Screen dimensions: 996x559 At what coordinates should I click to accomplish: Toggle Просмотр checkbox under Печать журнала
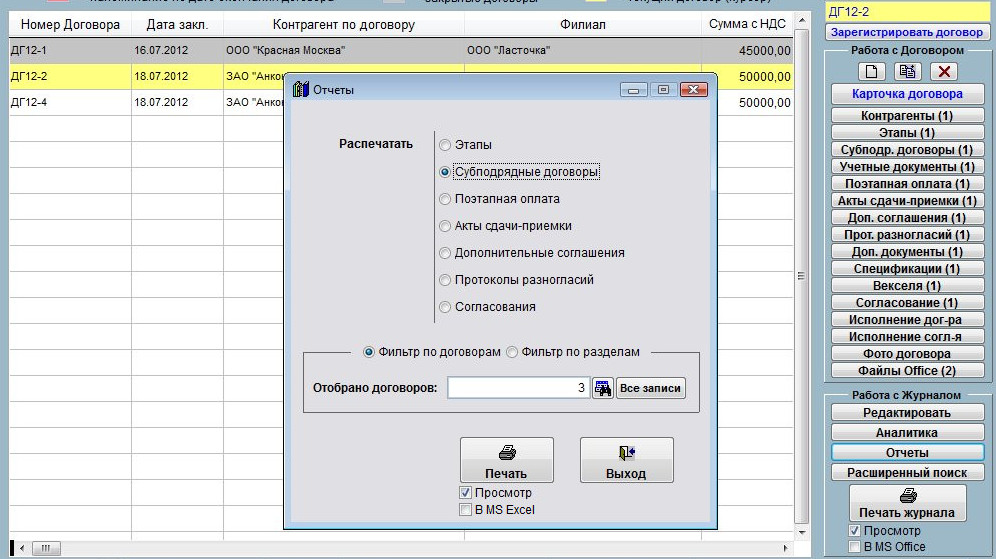click(854, 530)
